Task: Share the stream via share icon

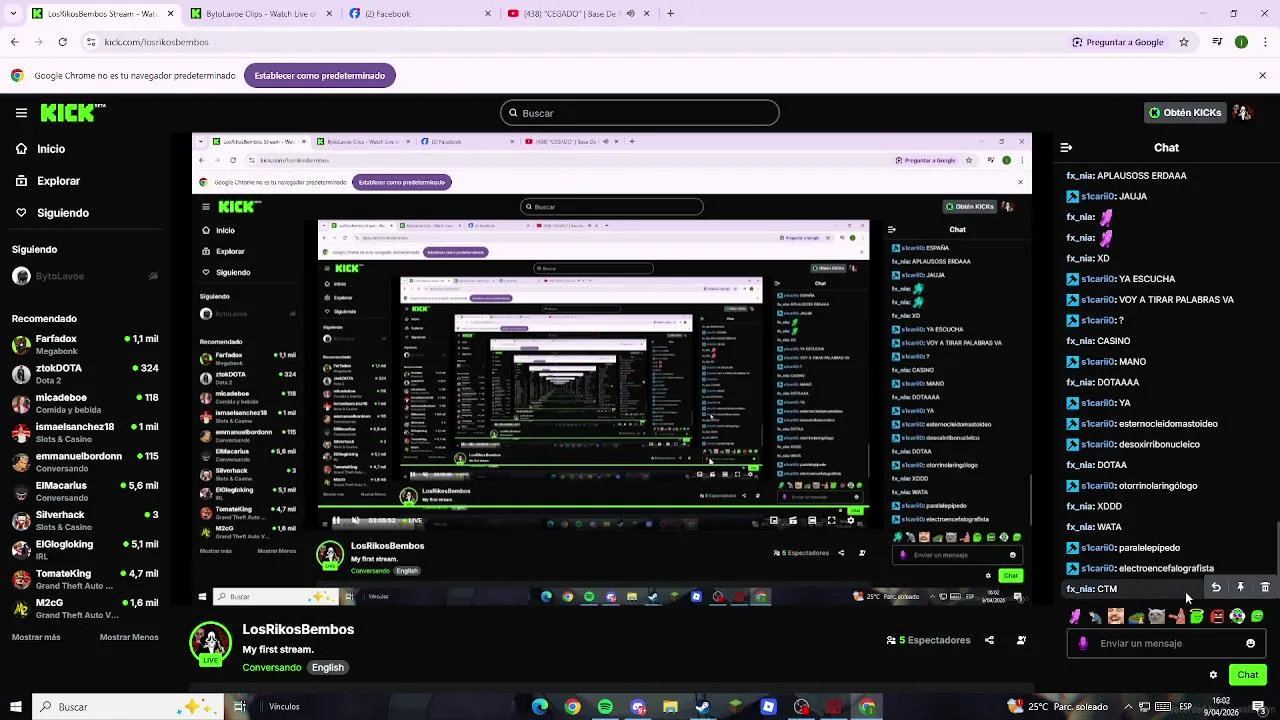Action: click(x=989, y=640)
